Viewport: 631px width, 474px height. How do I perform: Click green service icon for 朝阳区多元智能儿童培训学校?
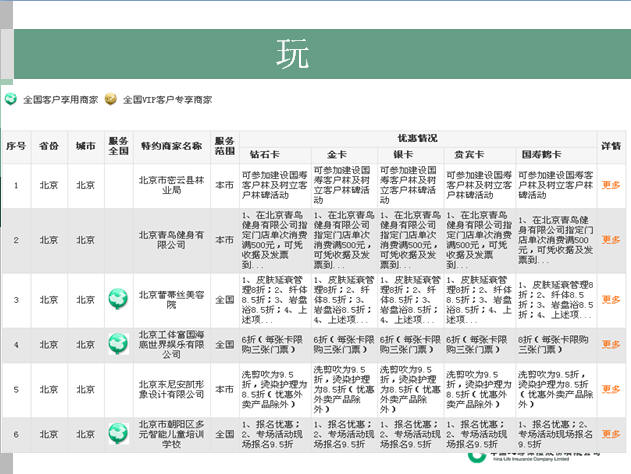[x=118, y=434]
